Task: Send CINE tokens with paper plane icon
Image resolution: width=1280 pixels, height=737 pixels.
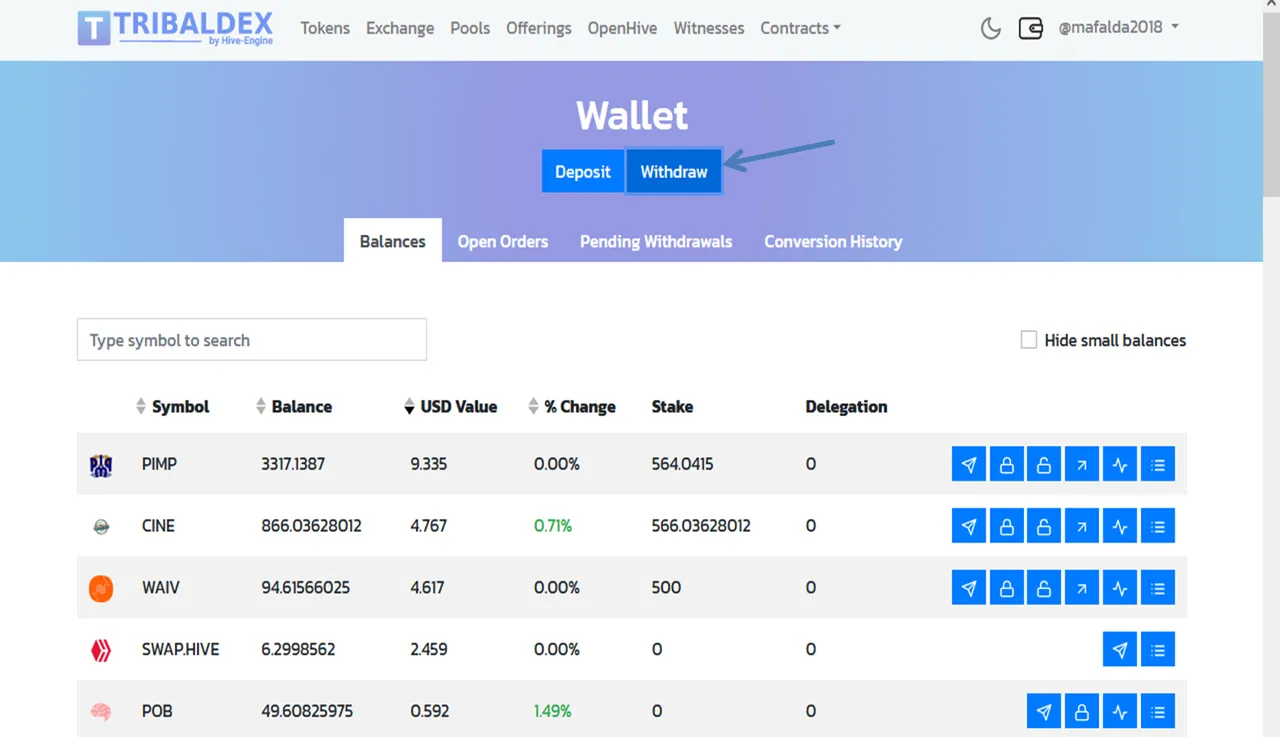Action: pyautogui.click(x=969, y=526)
